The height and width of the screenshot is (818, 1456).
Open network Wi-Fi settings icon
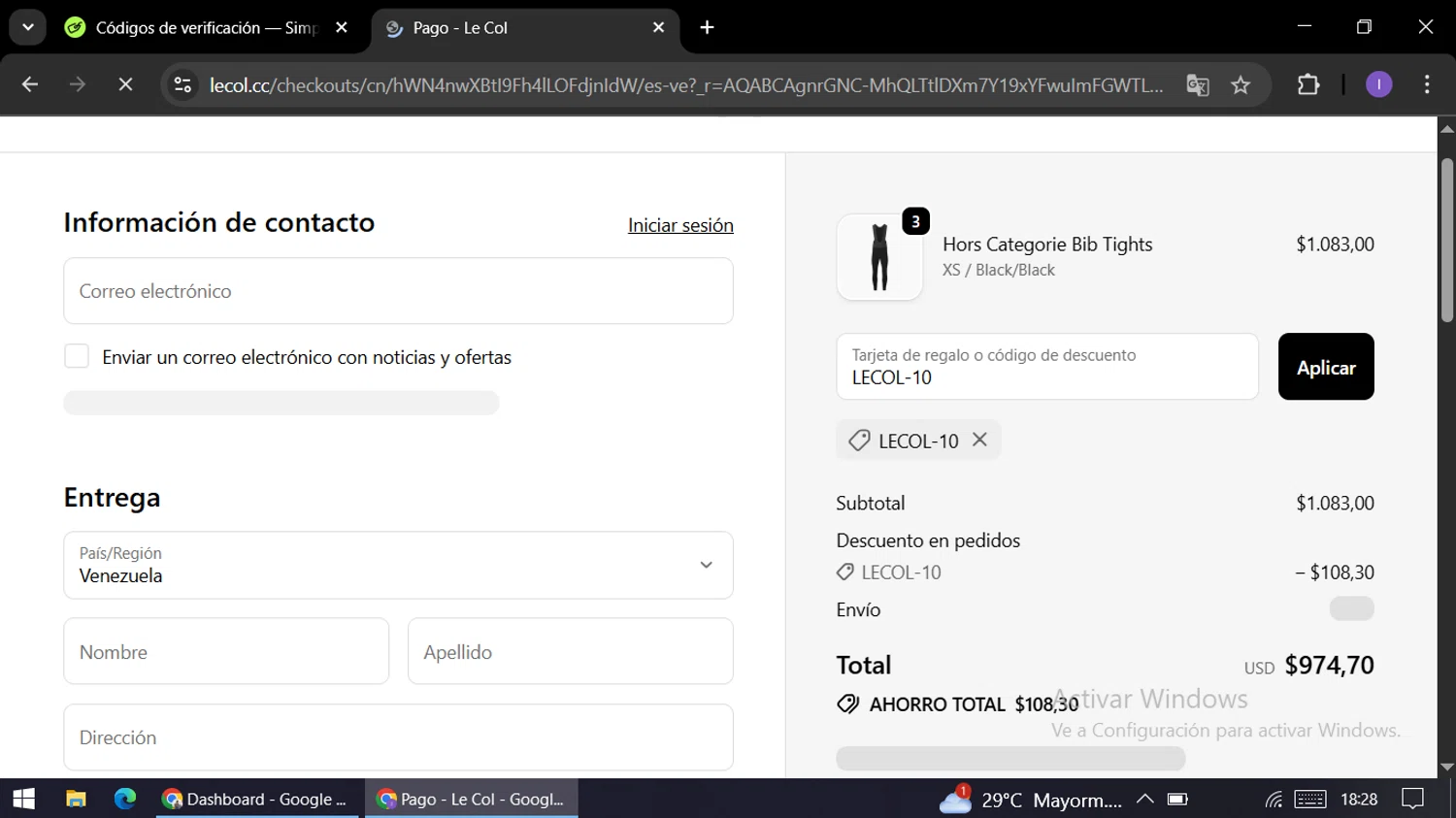(1274, 799)
